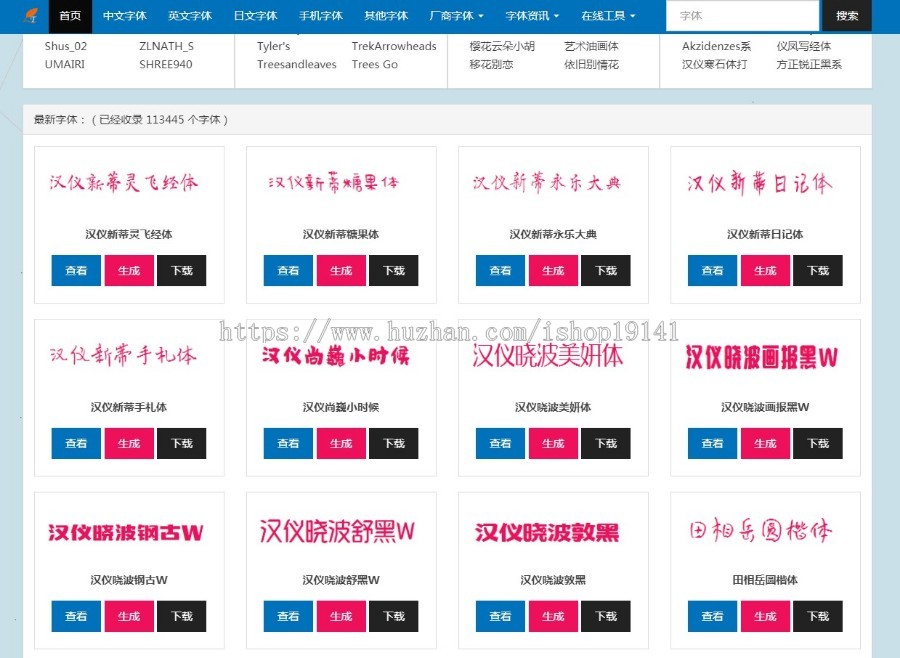View the 田相岳圆楷体 font

pos(712,616)
